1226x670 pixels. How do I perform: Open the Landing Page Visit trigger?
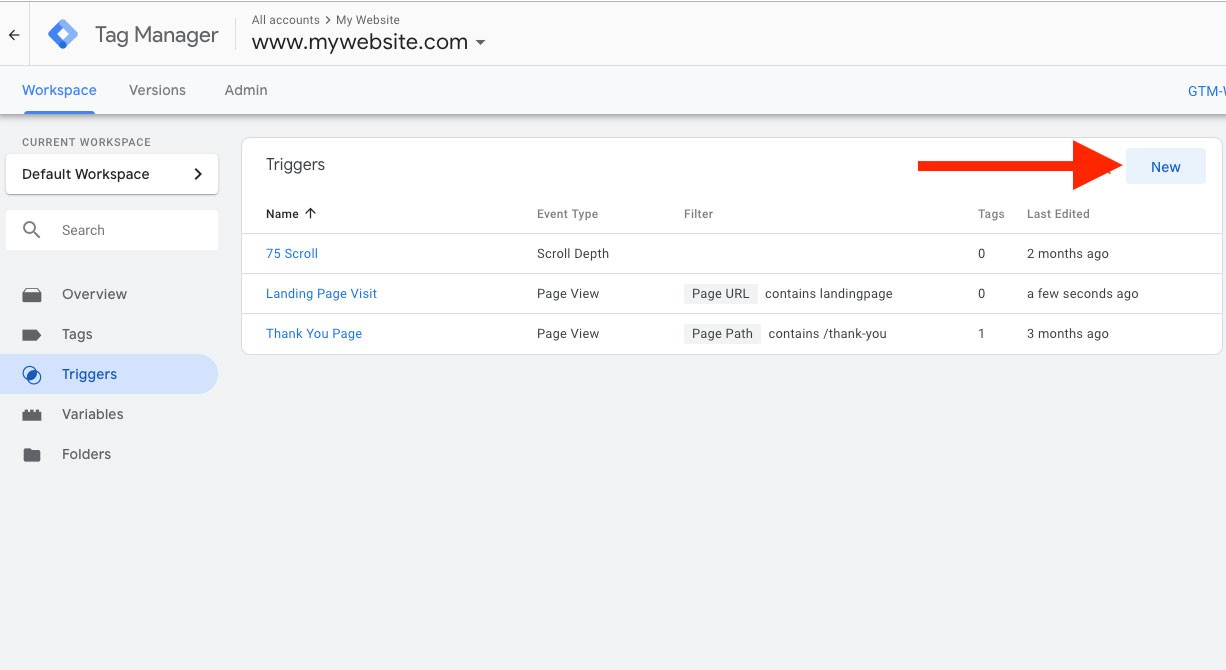pos(321,293)
